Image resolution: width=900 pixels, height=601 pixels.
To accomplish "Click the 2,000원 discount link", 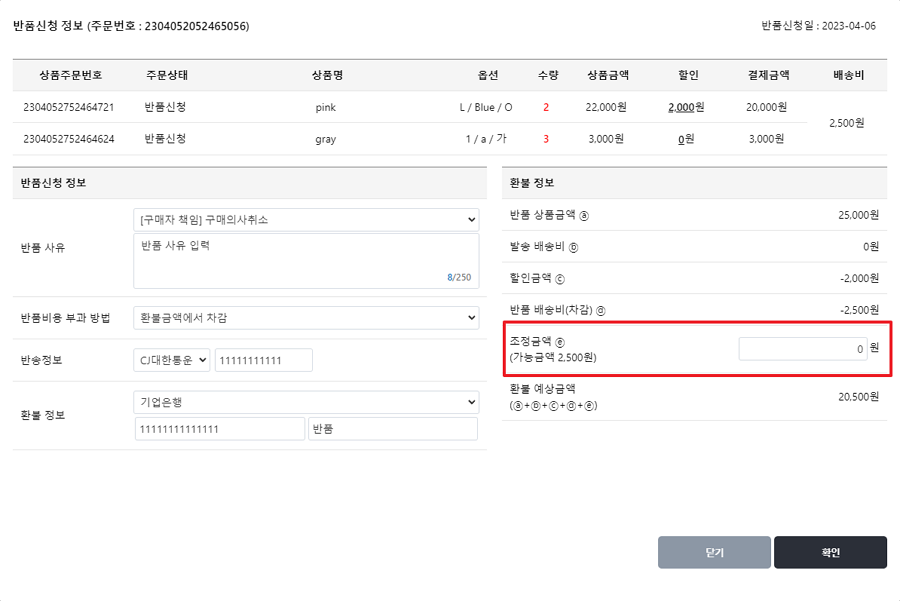I will 686,107.
